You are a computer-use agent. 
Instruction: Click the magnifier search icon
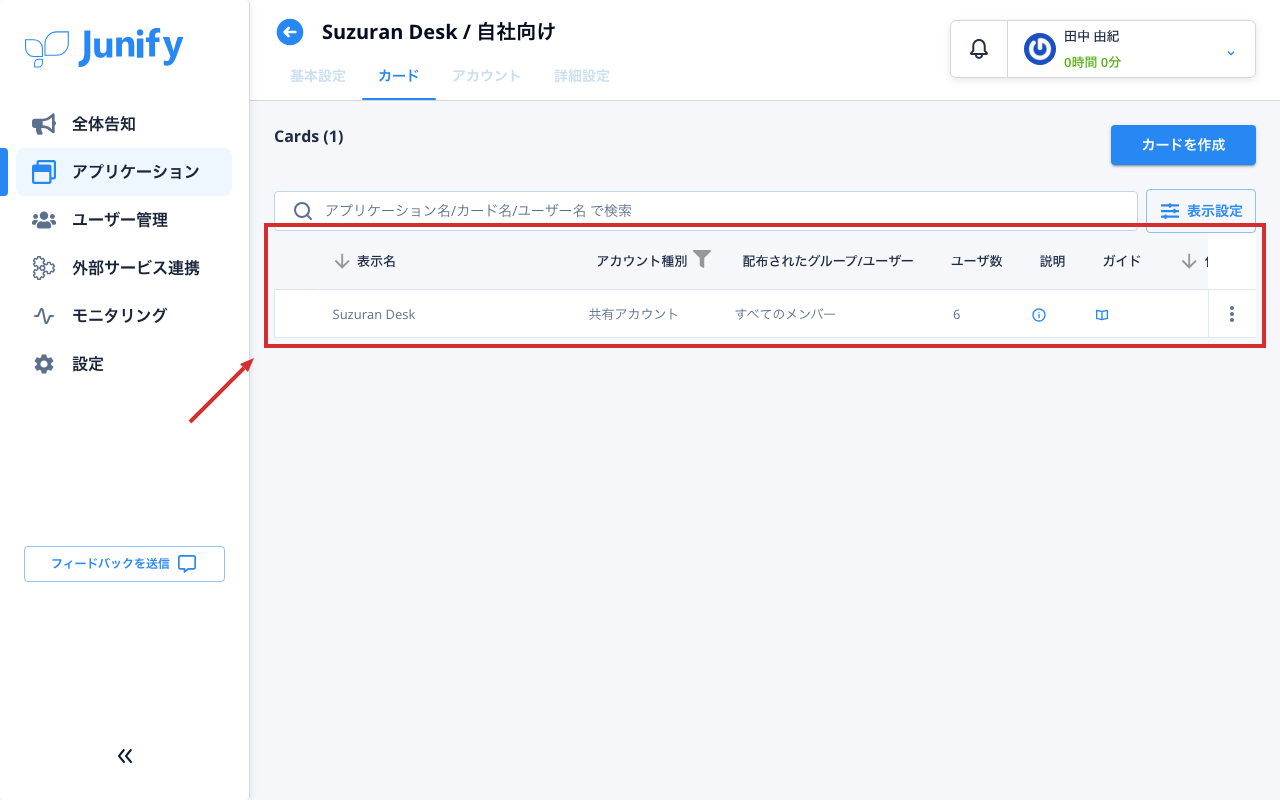pos(303,211)
